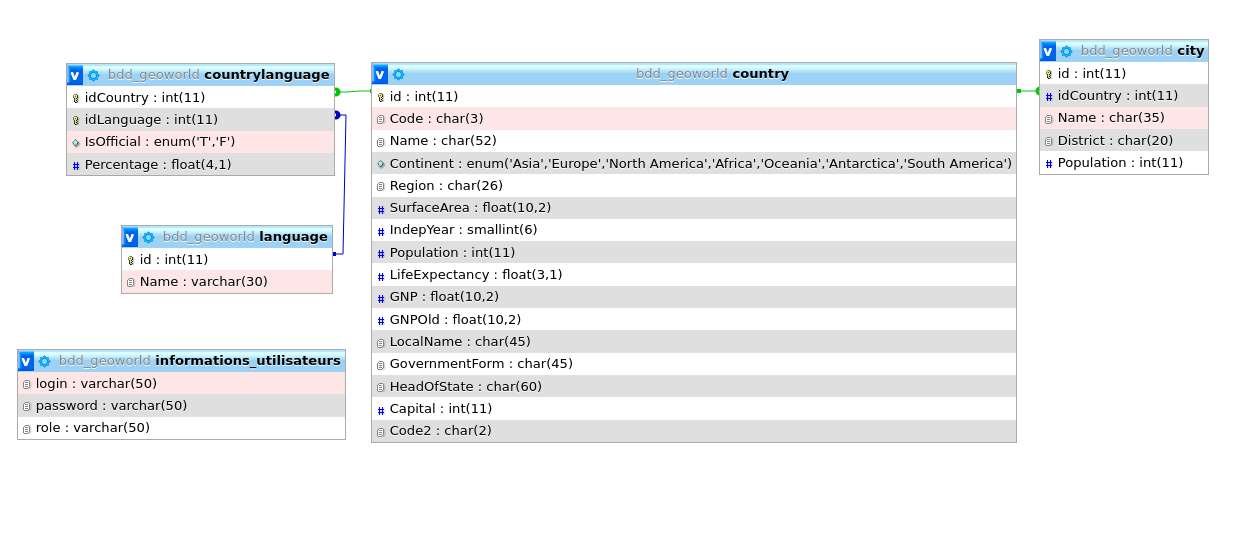Click the numeric icon beside idCountry in city table
The image size is (1234, 558).
[x=1049, y=97]
